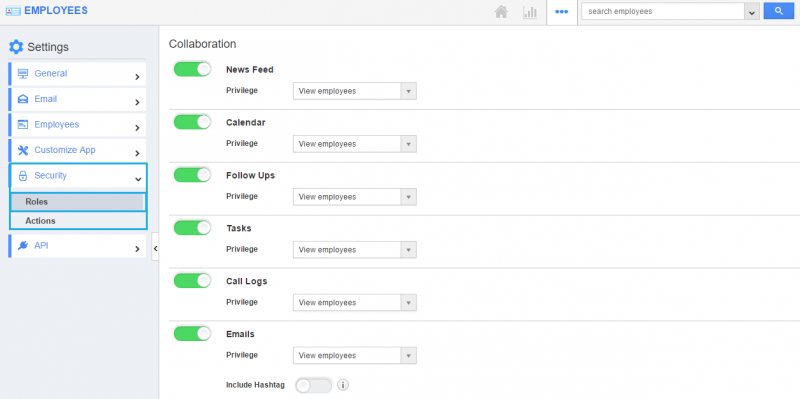Image resolution: width=800 pixels, height=399 pixels.
Task: Enable the Include Hashtag toggle
Action: pyautogui.click(x=314, y=385)
